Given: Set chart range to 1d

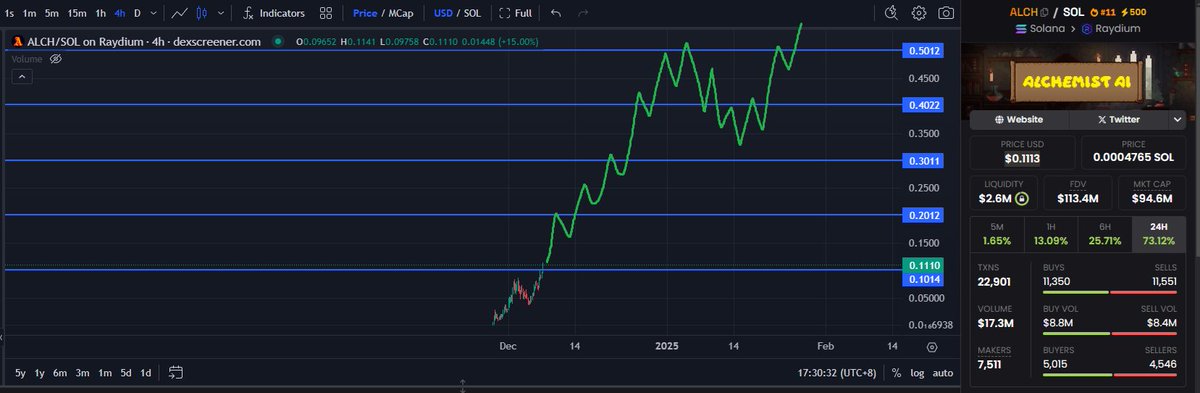Looking at the screenshot, I should tap(146, 373).
